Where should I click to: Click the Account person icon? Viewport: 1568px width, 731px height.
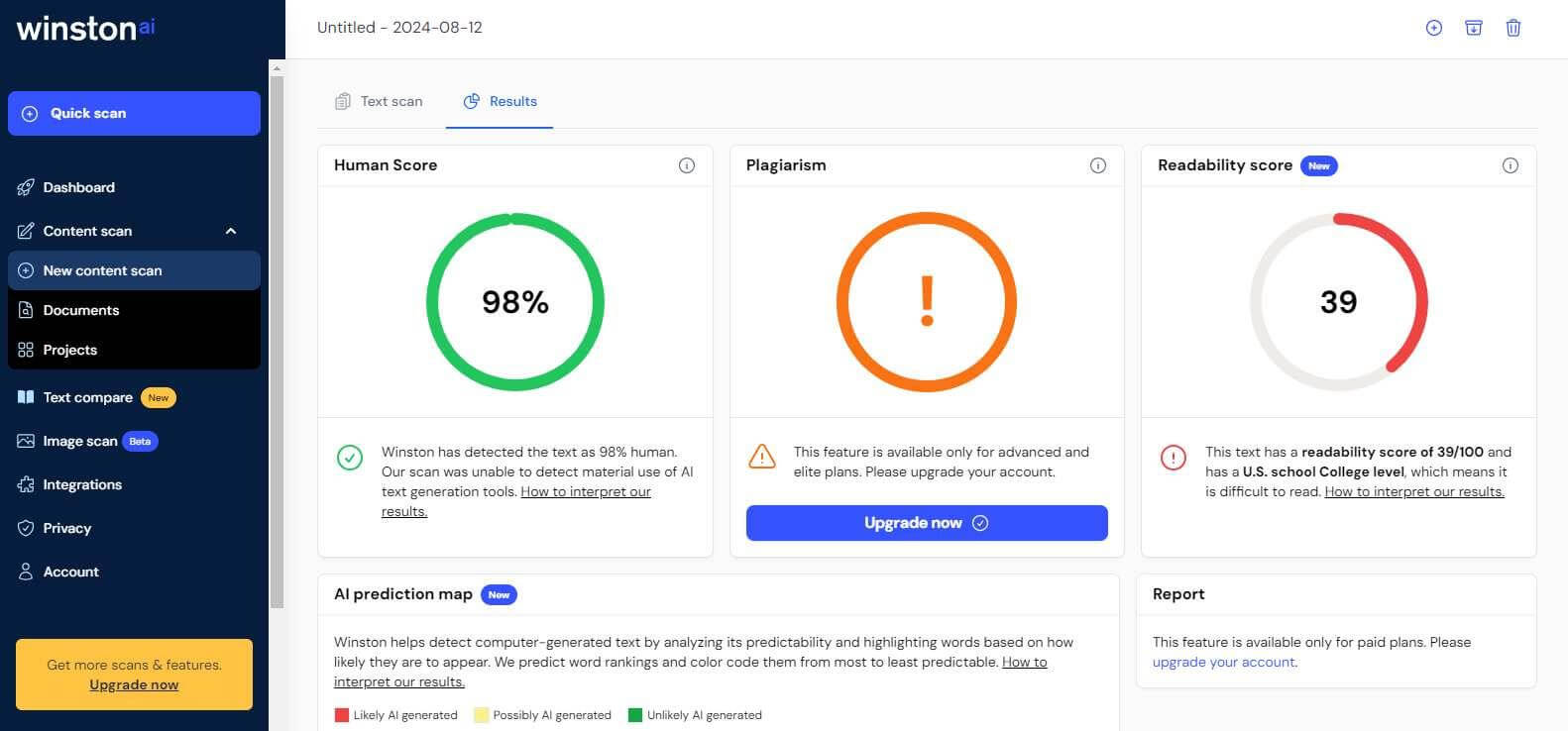26,572
